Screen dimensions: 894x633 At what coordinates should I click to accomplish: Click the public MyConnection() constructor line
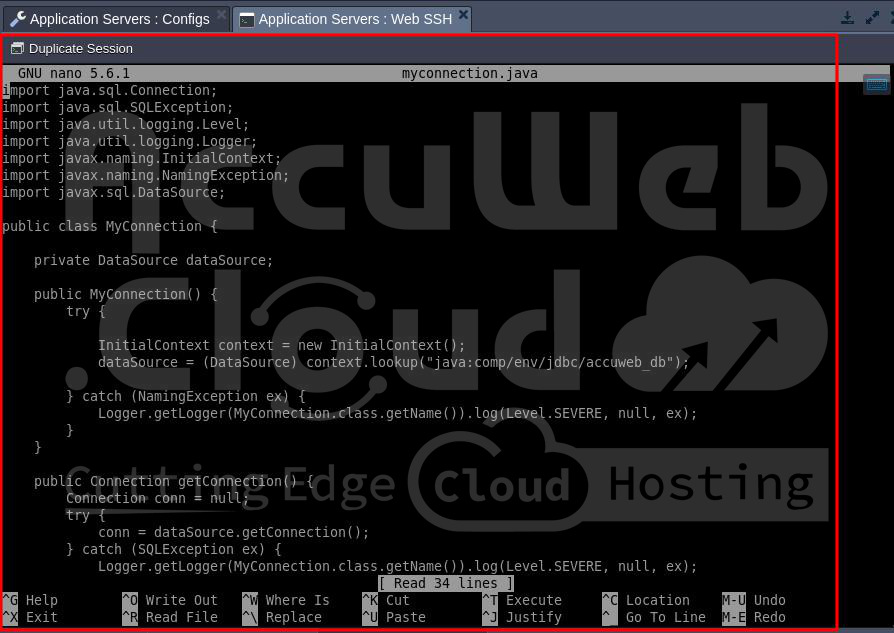pos(125,294)
